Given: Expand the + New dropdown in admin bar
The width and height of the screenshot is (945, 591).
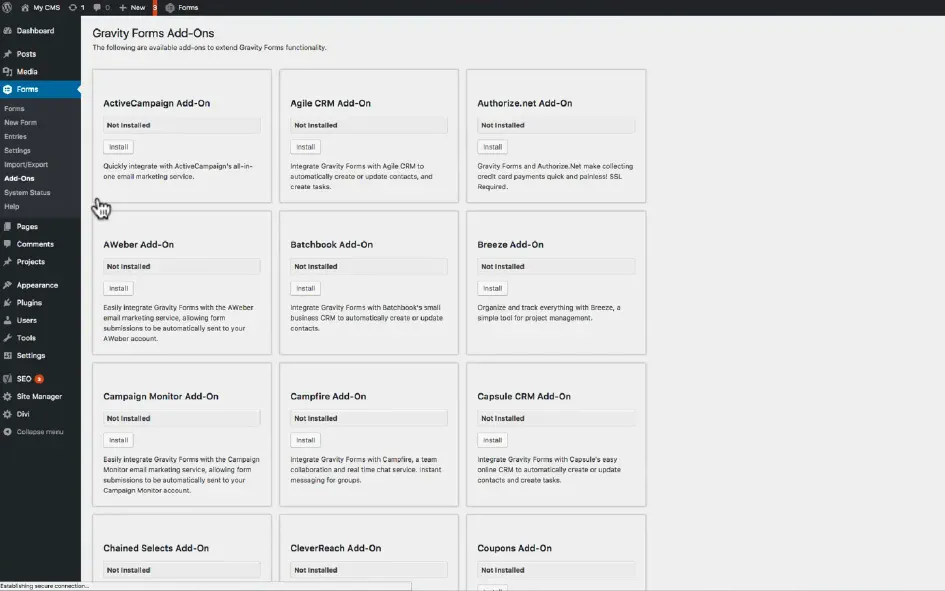Looking at the screenshot, I should (132, 7).
